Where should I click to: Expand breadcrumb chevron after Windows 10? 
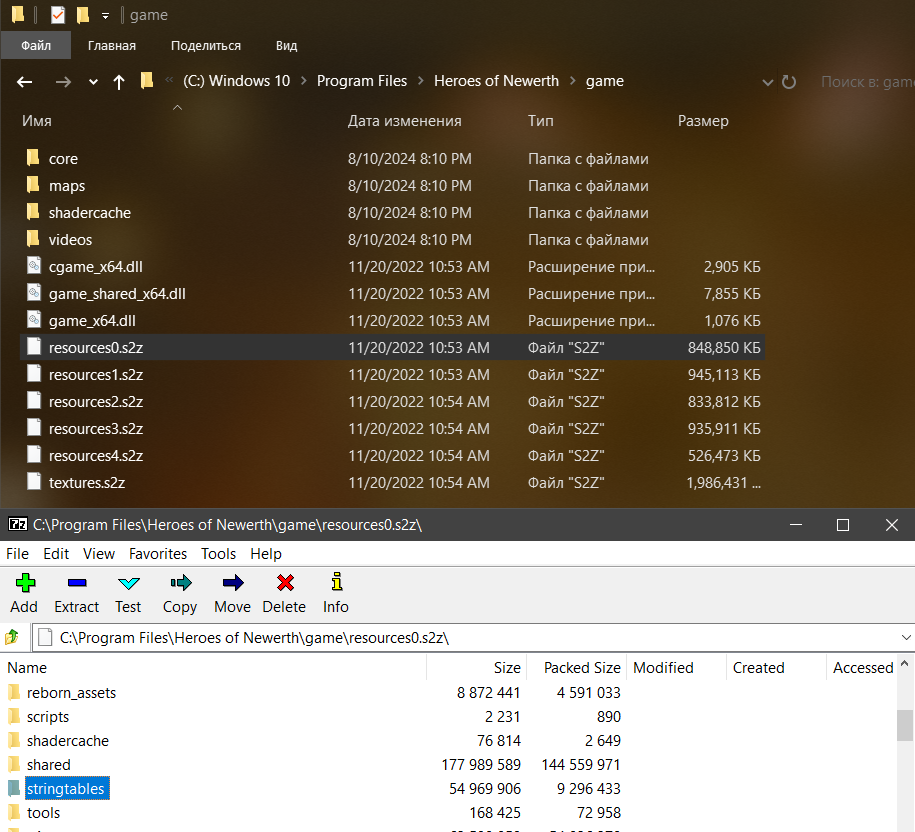point(303,81)
